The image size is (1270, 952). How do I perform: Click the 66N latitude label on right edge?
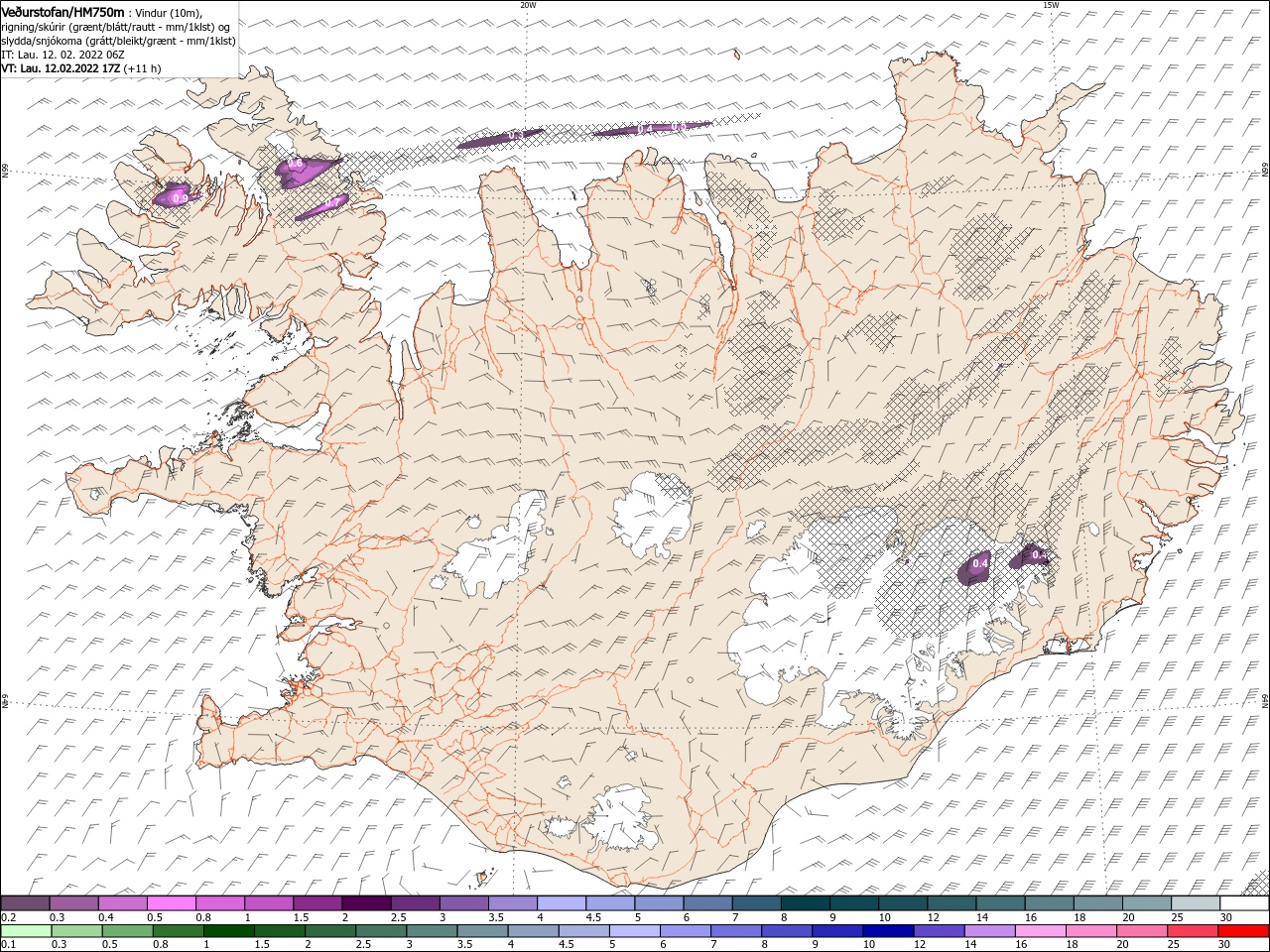click(x=1265, y=171)
